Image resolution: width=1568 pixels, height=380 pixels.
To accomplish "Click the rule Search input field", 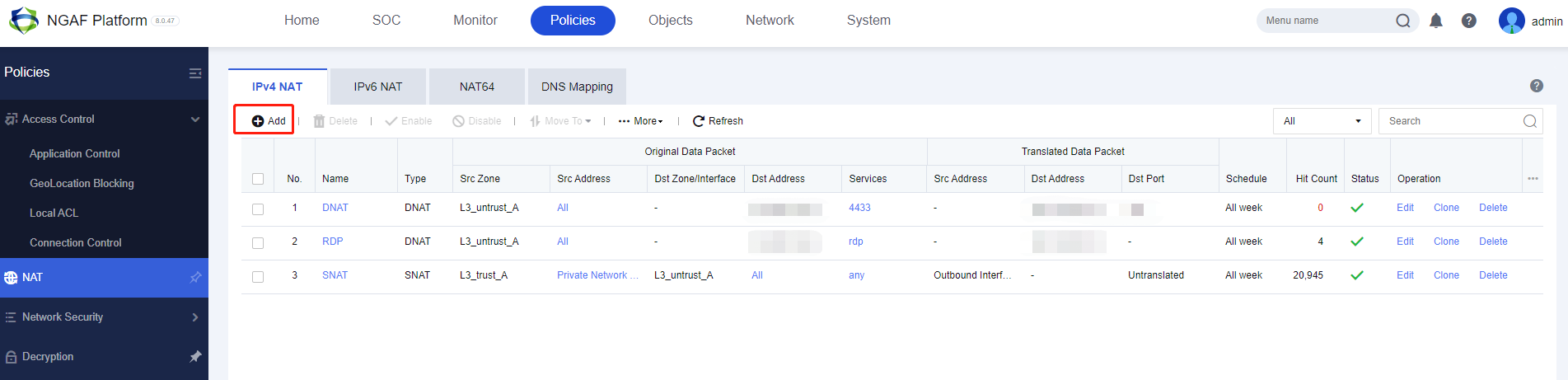I will pyautogui.click(x=1450, y=121).
